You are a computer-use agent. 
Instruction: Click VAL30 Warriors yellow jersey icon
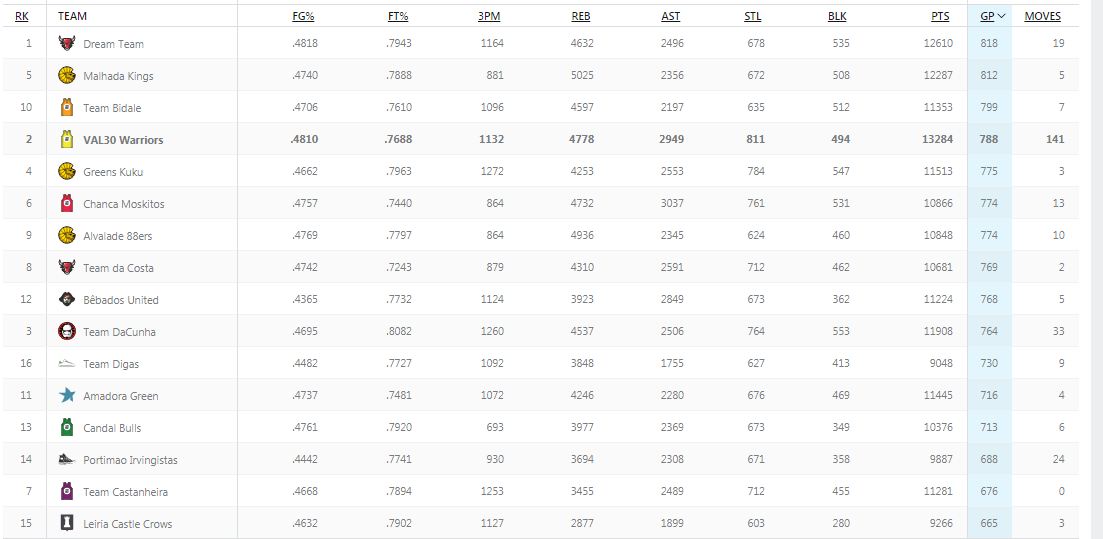tap(67, 139)
